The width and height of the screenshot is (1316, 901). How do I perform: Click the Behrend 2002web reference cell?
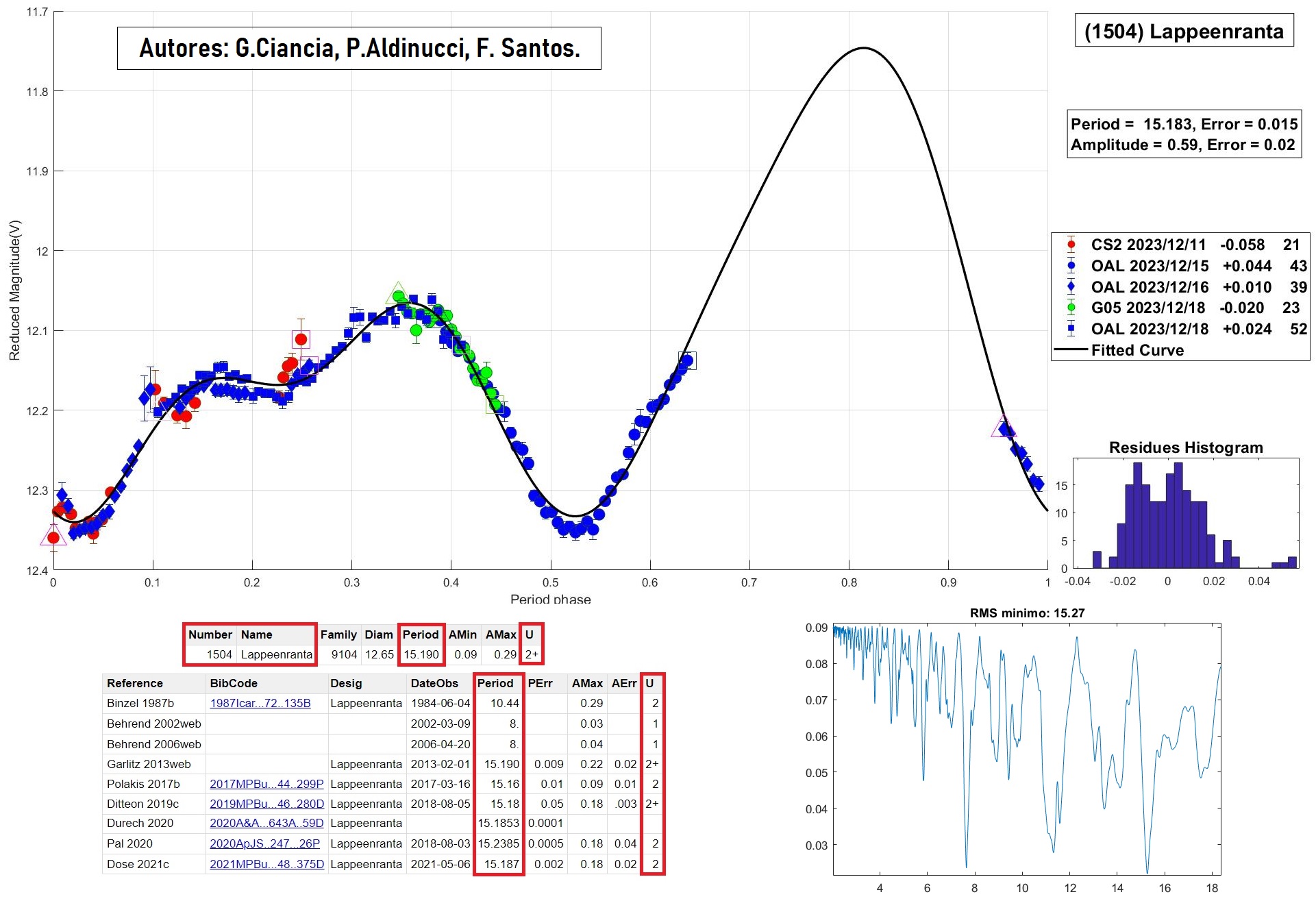tap(154, 724)
